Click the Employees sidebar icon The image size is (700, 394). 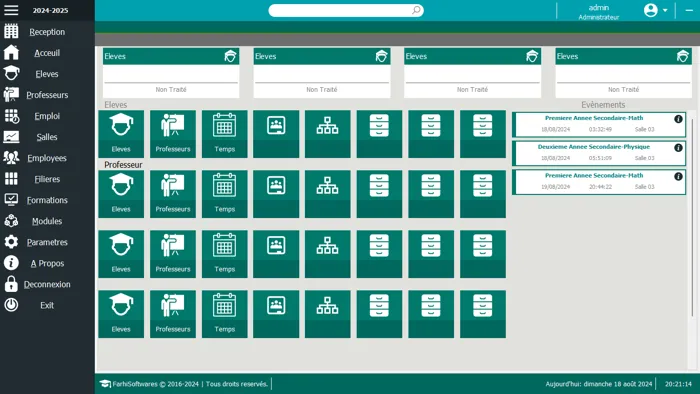[11, 158]
